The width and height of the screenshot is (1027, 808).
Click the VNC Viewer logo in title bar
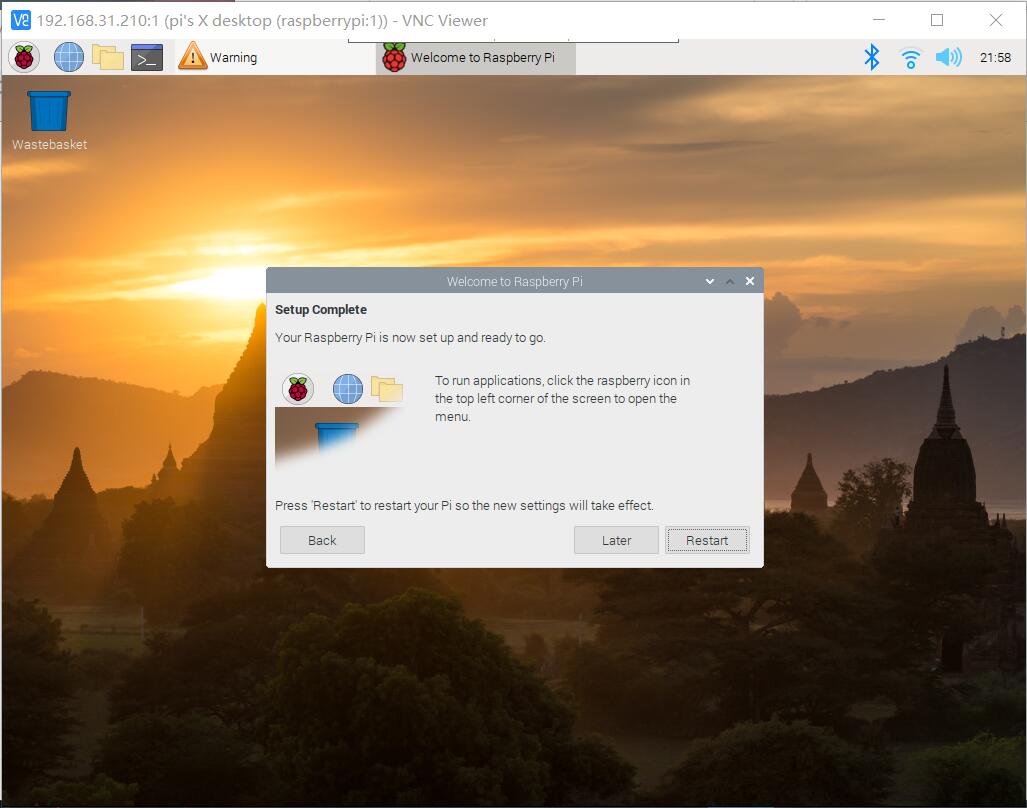pos(20,20)
